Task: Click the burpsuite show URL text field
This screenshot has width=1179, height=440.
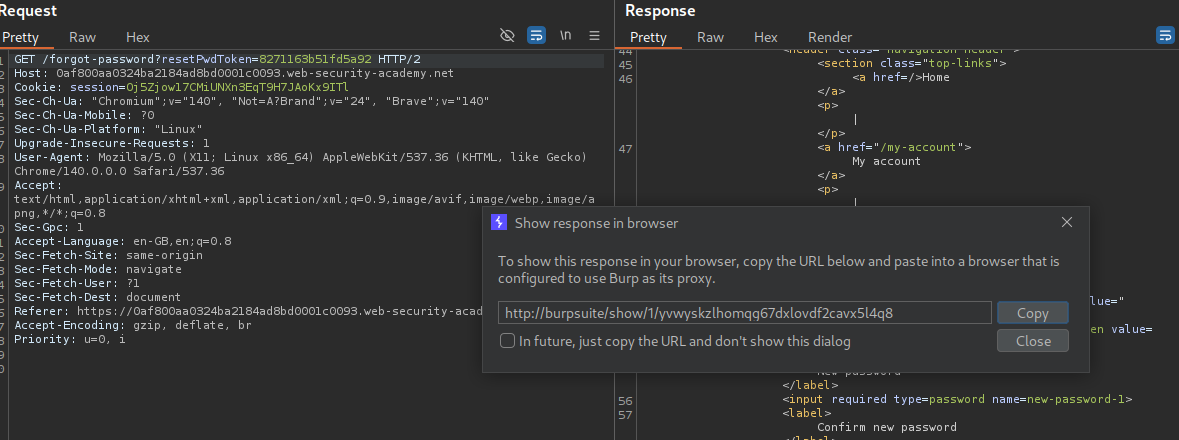Action: pos(744,313)
